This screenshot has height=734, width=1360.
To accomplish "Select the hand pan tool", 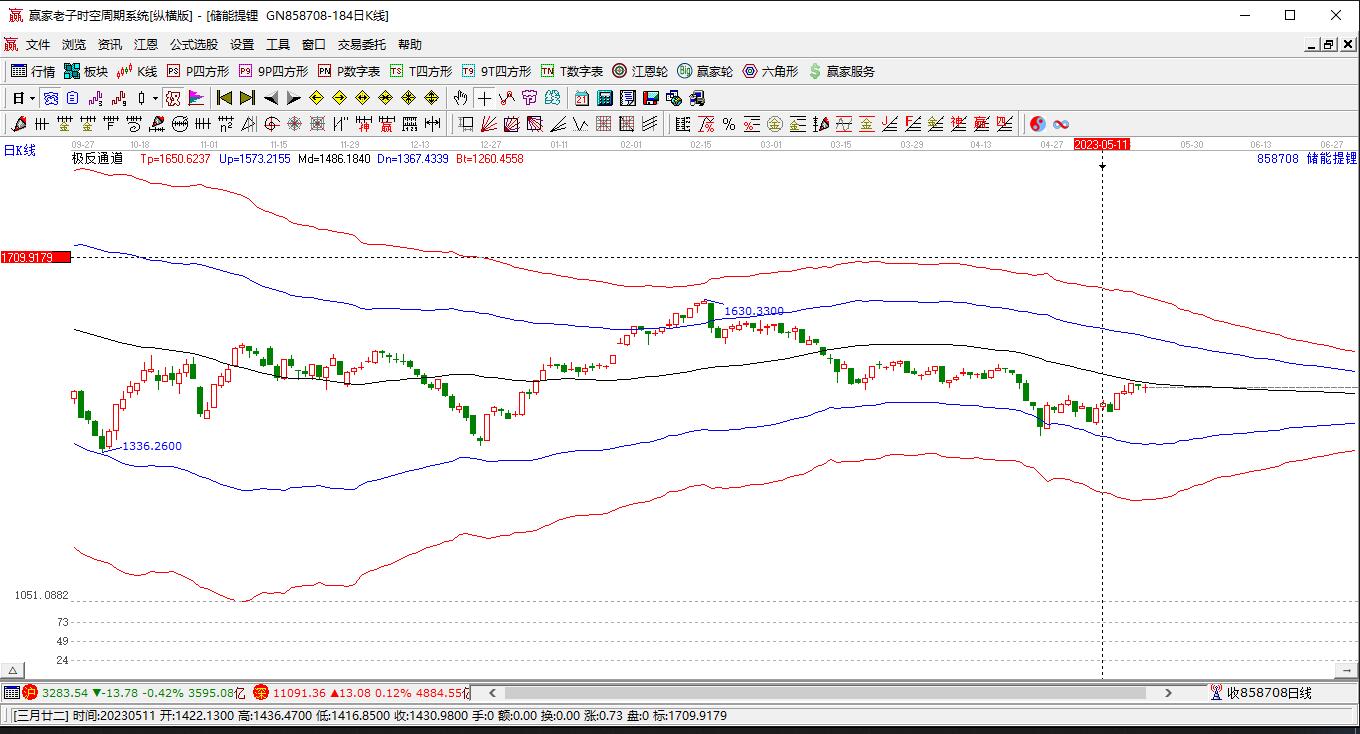I will tap(460, 98).
